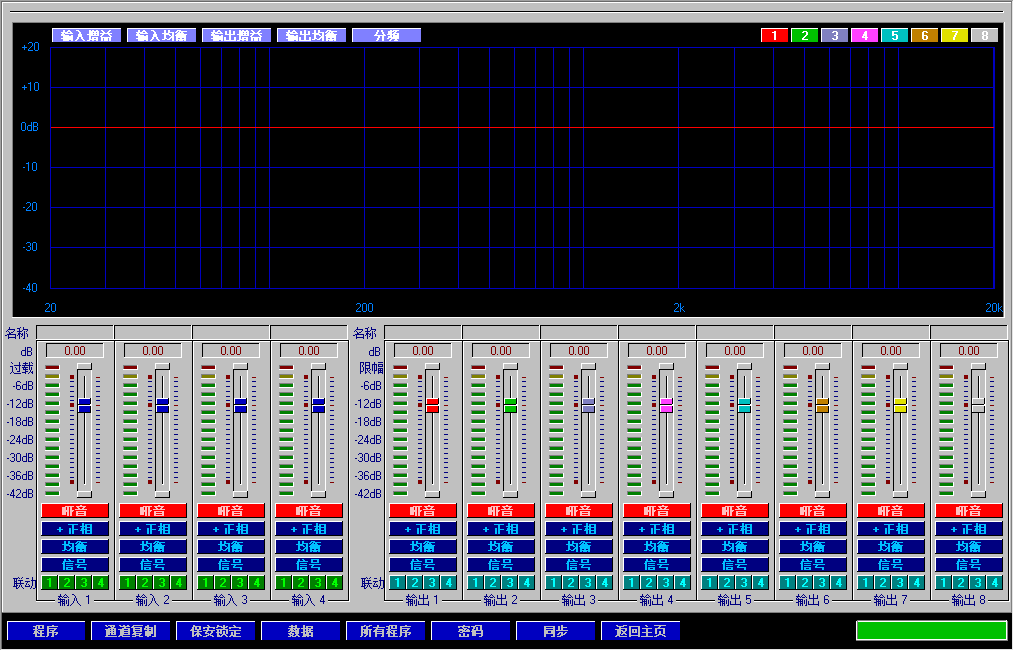The width and height of the screenshot is (1014, 651).
Task: Toggle link button 1 under 输入 4
Action: point(283,583)
